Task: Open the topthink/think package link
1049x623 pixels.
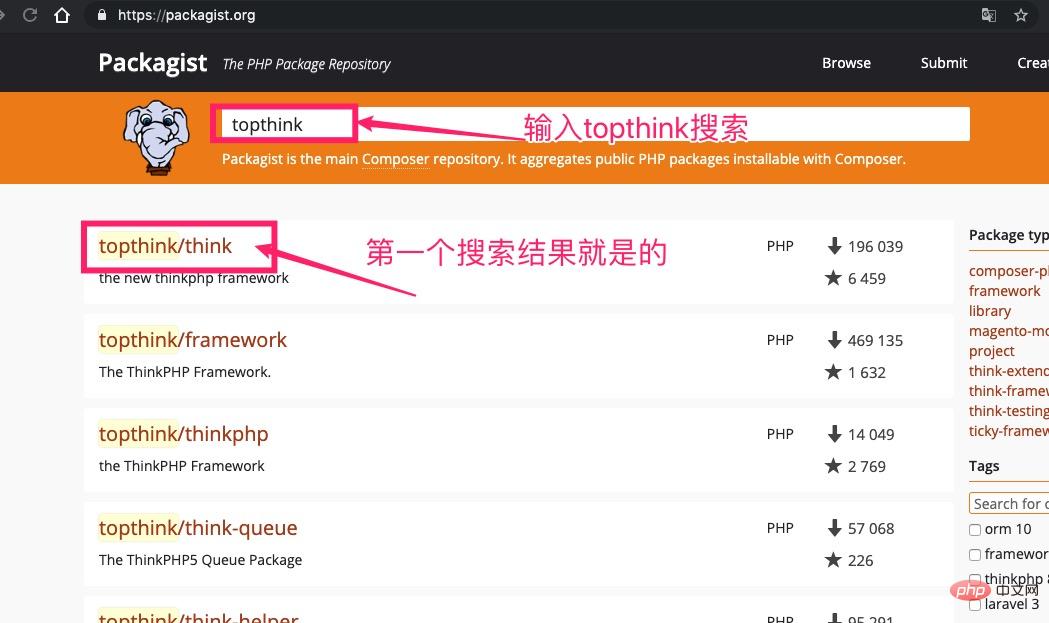Action: coord(165,246)
